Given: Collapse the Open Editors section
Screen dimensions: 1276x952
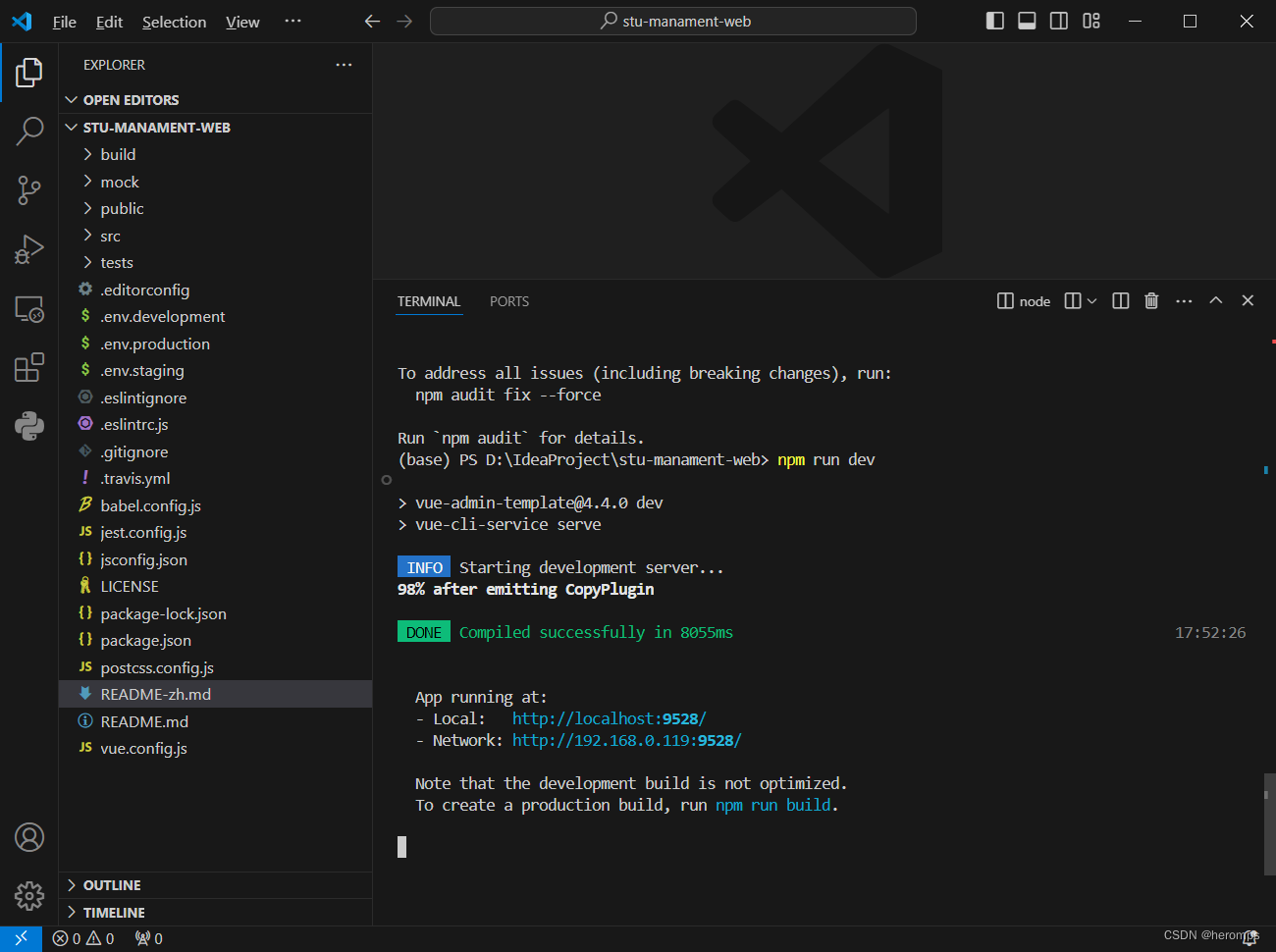Looking at the screenshot, I should 216,100.
